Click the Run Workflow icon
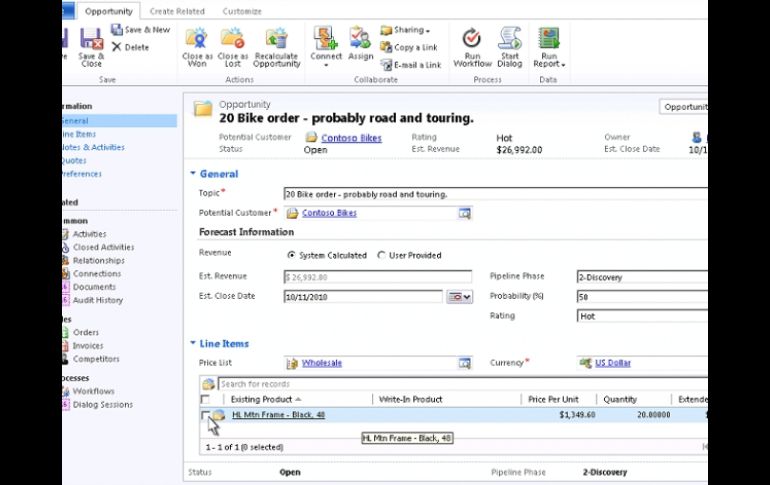The width and height of the screenshot is (770, 485). point(472,40)
